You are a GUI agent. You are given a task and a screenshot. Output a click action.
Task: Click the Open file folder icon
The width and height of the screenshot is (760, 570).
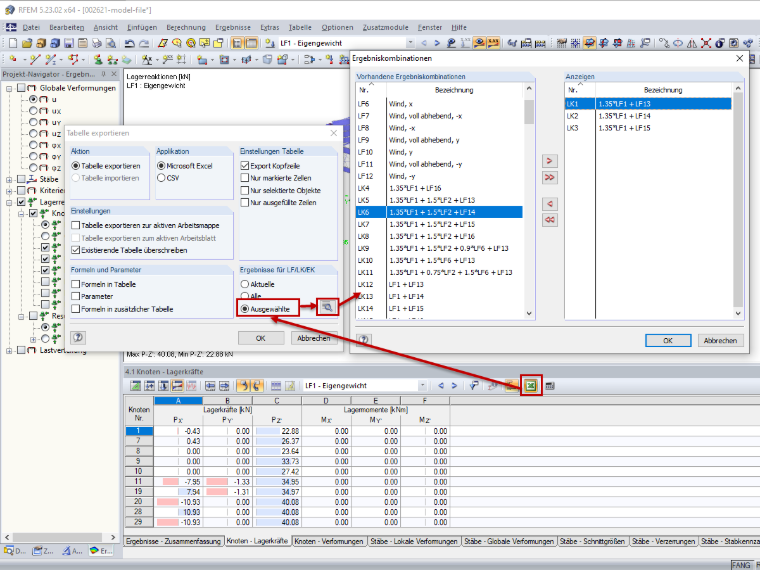(27, 43)
